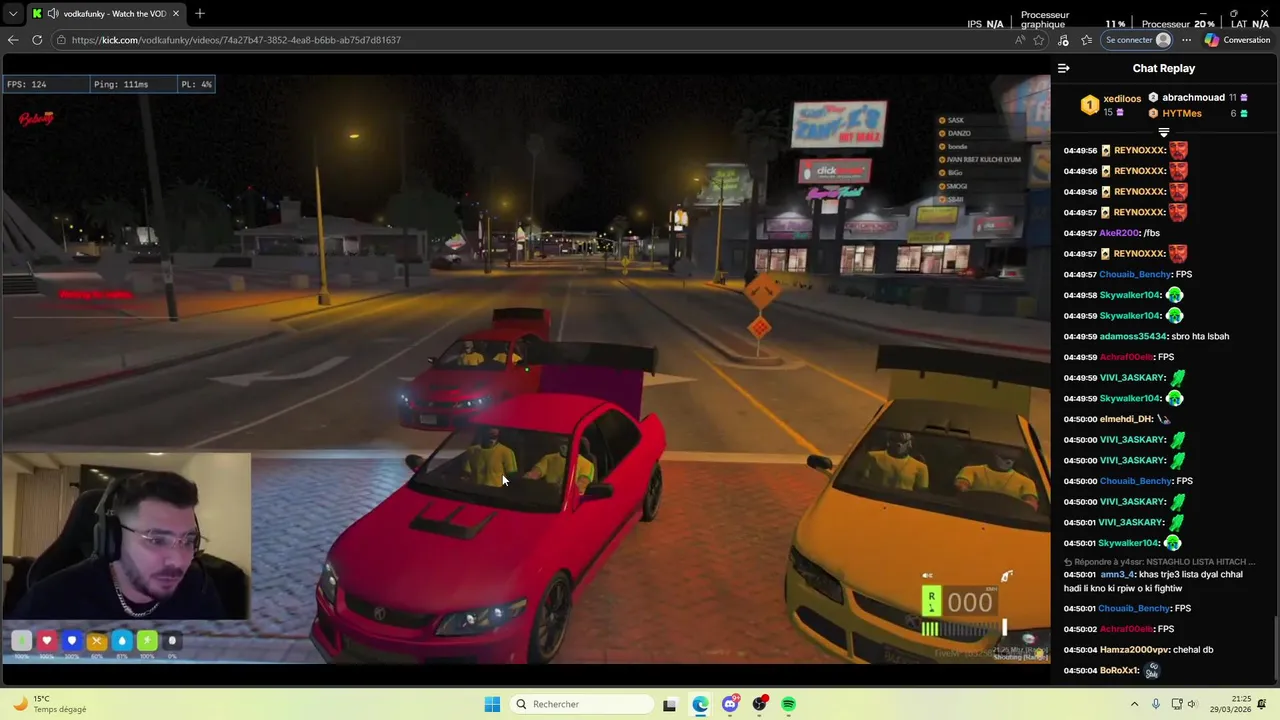The image size is (1280, 720).
Task: Open Microsoft Edge from taskbar
Action: coord(700,704)
